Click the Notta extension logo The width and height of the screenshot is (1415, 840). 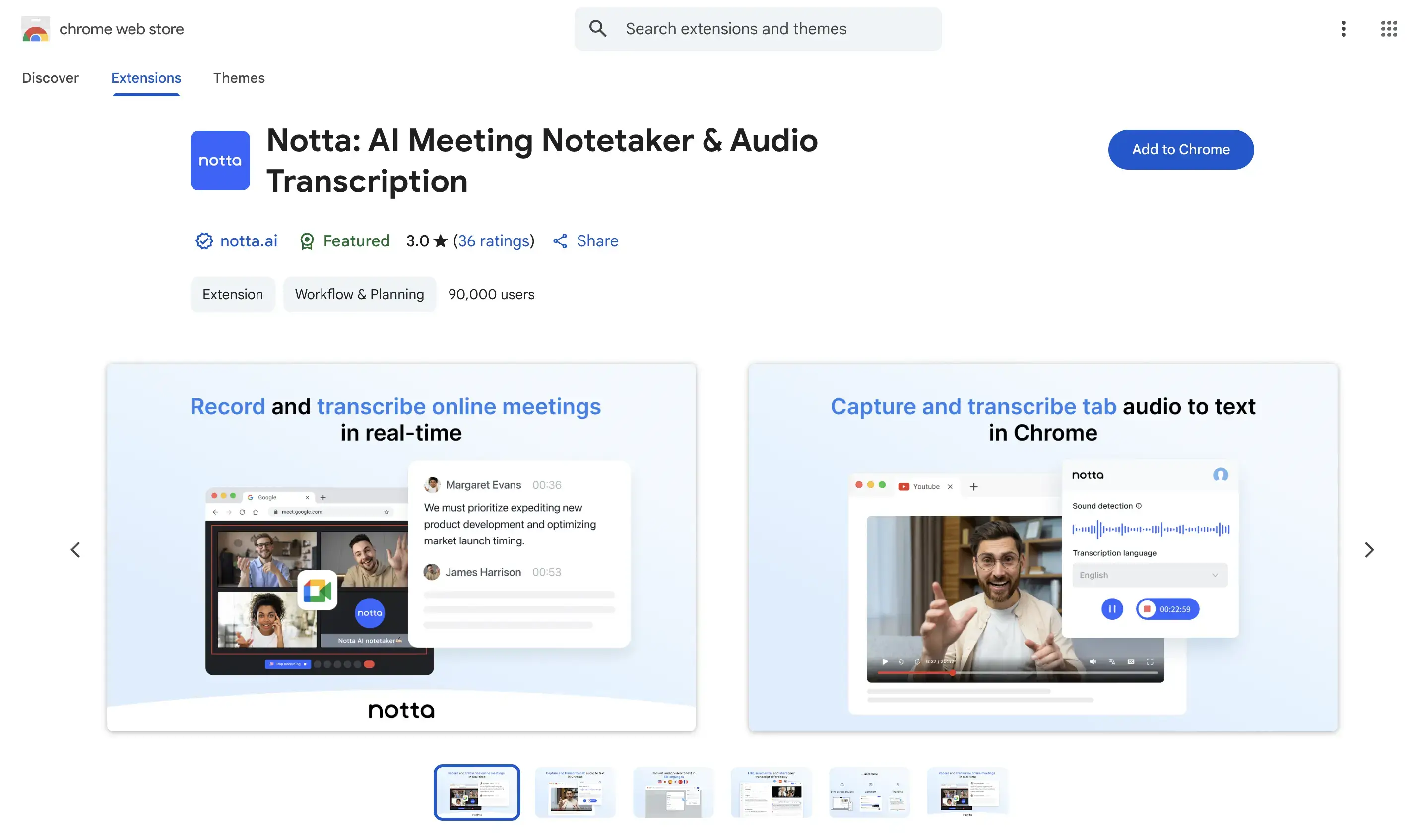pos(220,160)
